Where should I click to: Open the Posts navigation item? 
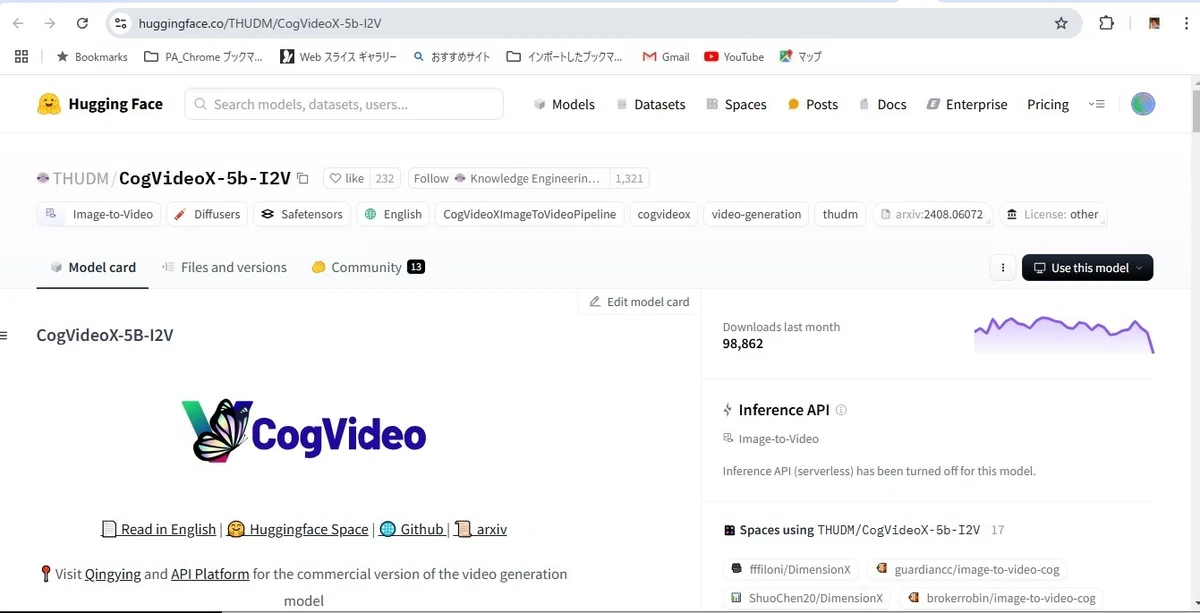pos(813,104)
